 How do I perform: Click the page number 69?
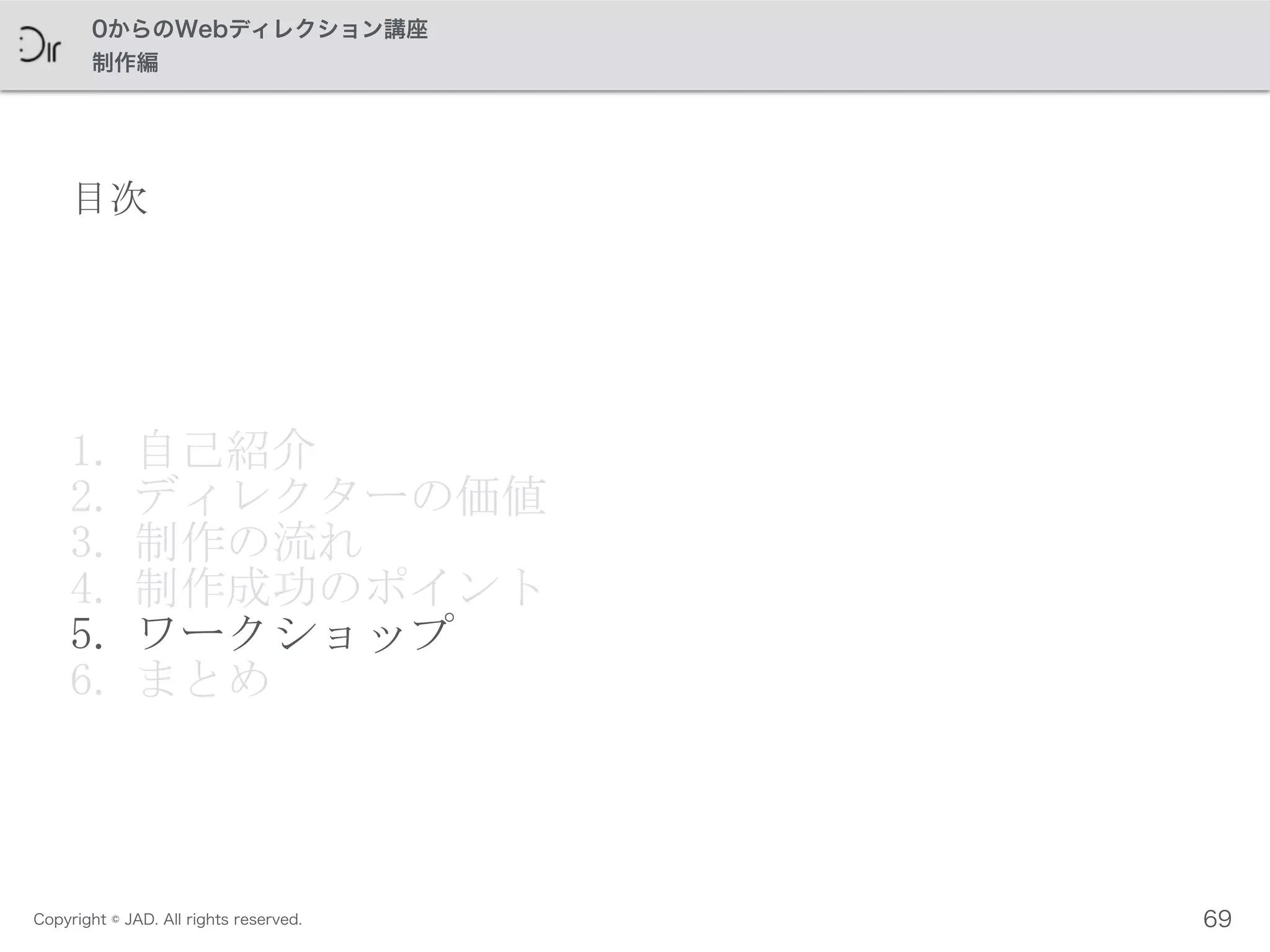[x=1217, y=919]
